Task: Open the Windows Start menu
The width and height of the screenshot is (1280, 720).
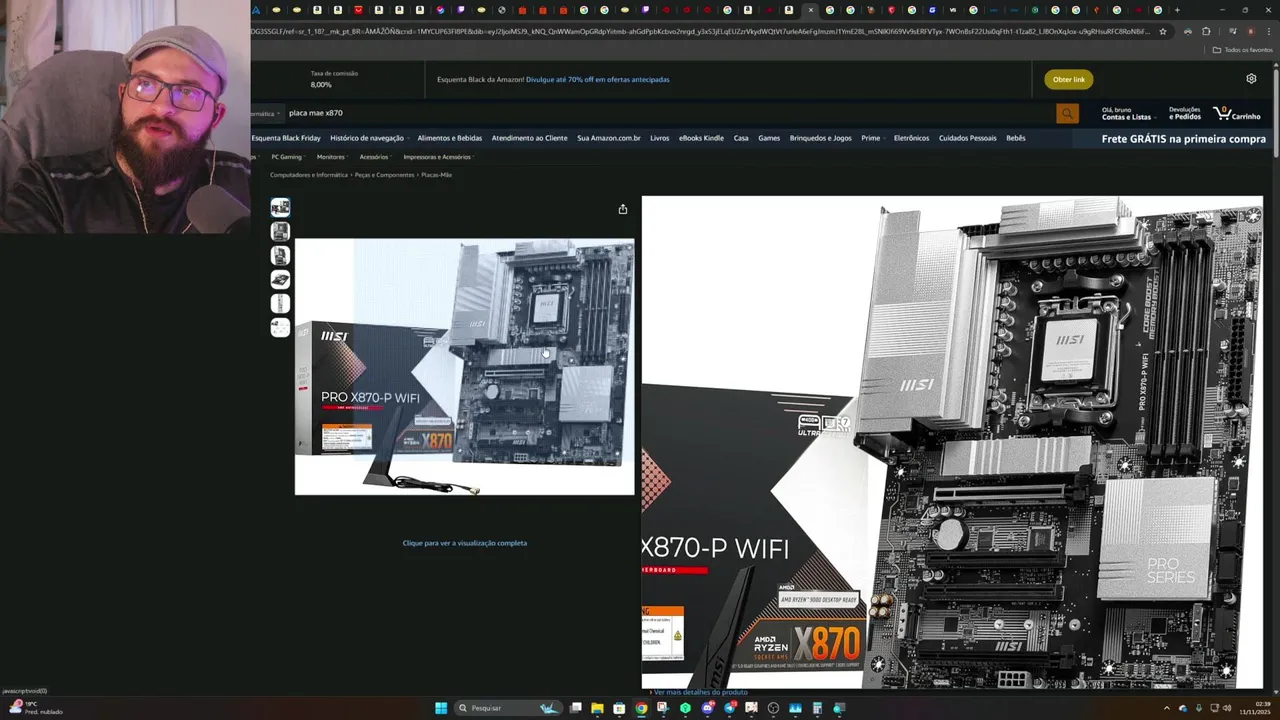Action: point(441,708)
